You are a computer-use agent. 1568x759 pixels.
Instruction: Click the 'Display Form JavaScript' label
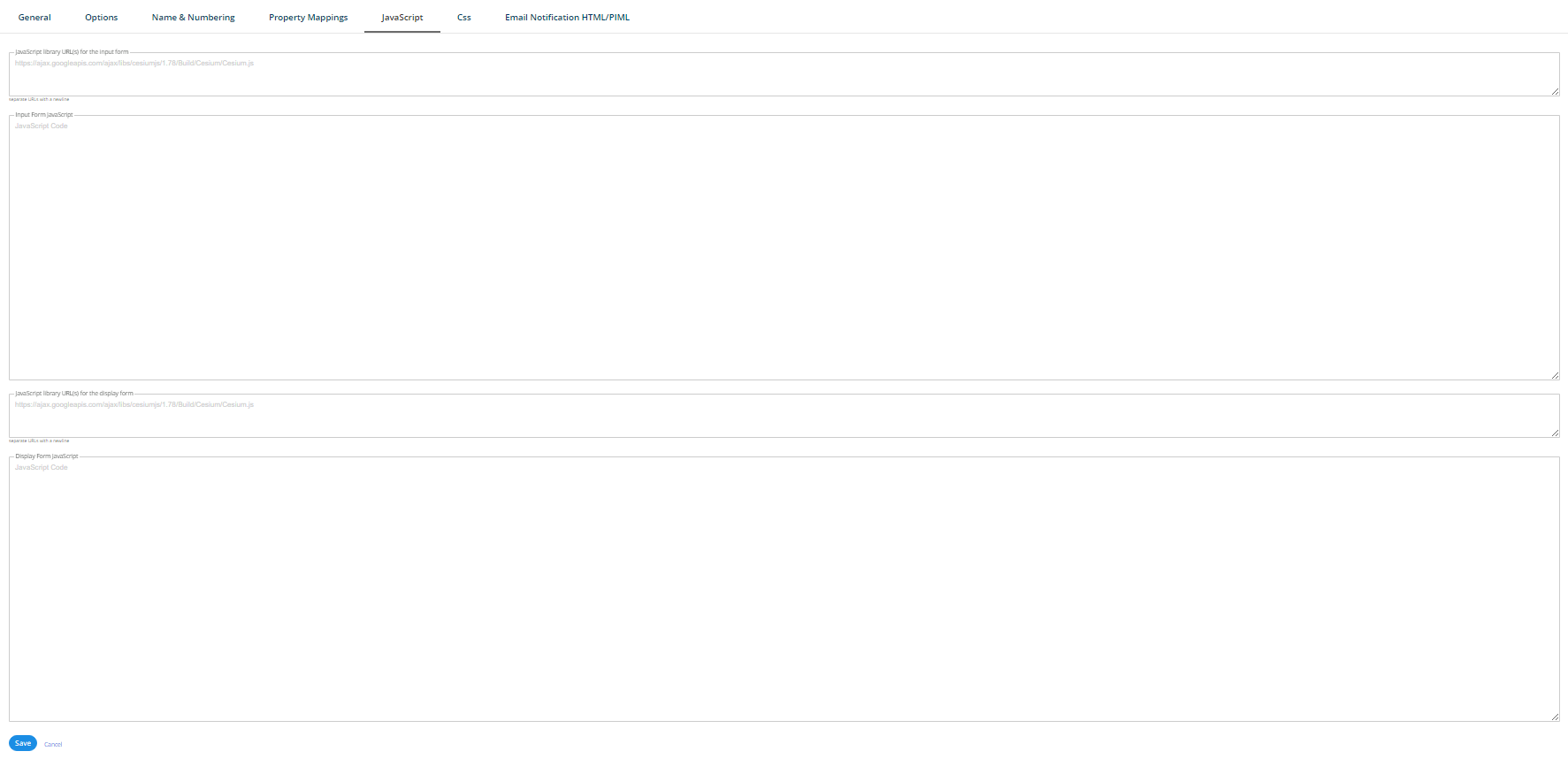pos(47,456)
